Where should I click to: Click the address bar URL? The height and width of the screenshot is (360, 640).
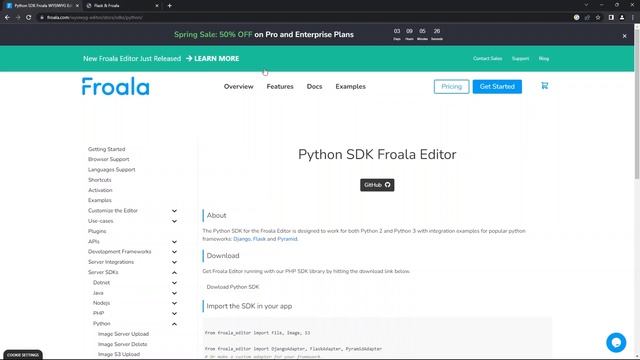click(x=95, y=18)
